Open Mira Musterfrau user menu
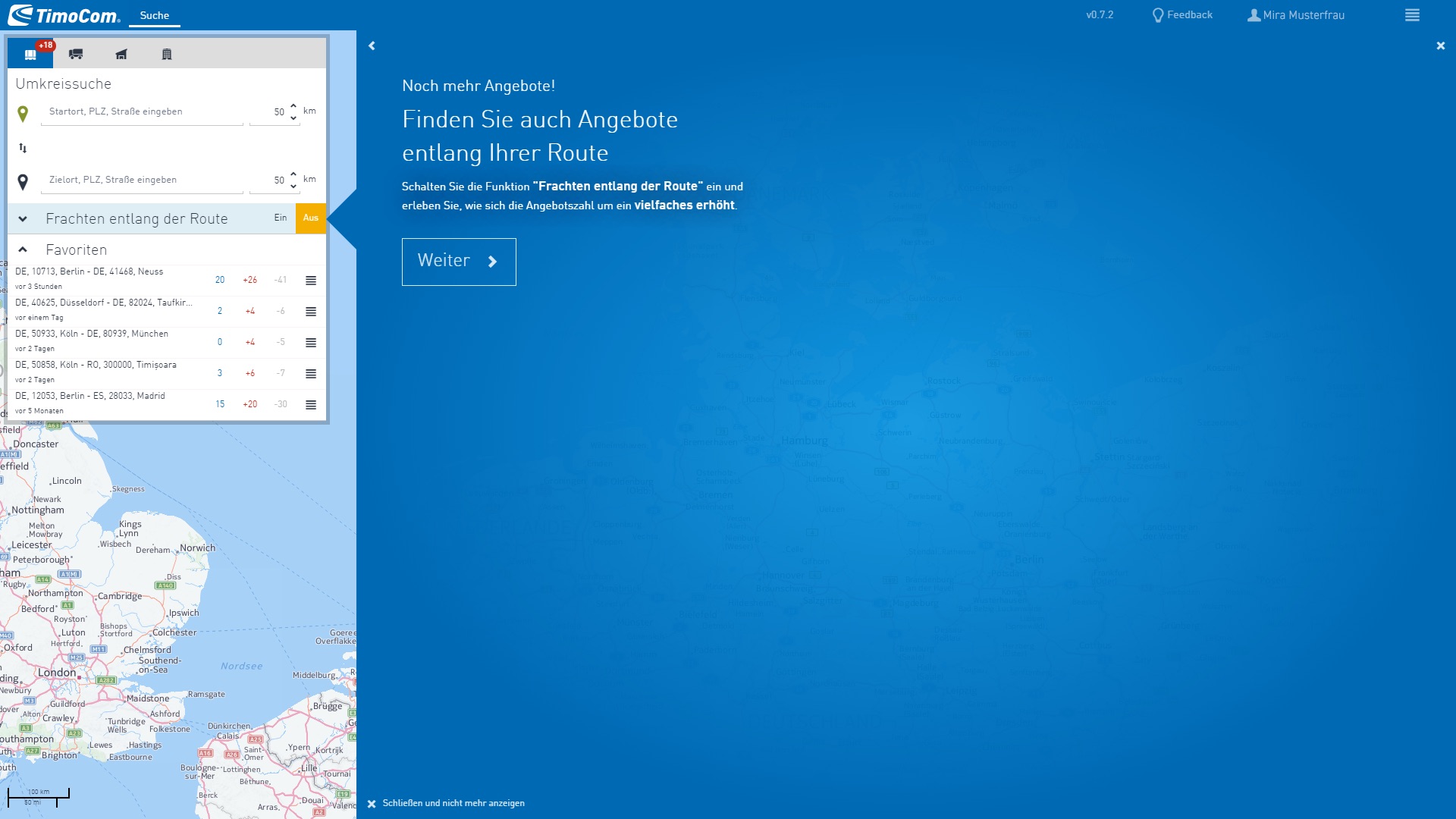The height and width of the screenshot is (819, 1456). tap(1296, 15)
